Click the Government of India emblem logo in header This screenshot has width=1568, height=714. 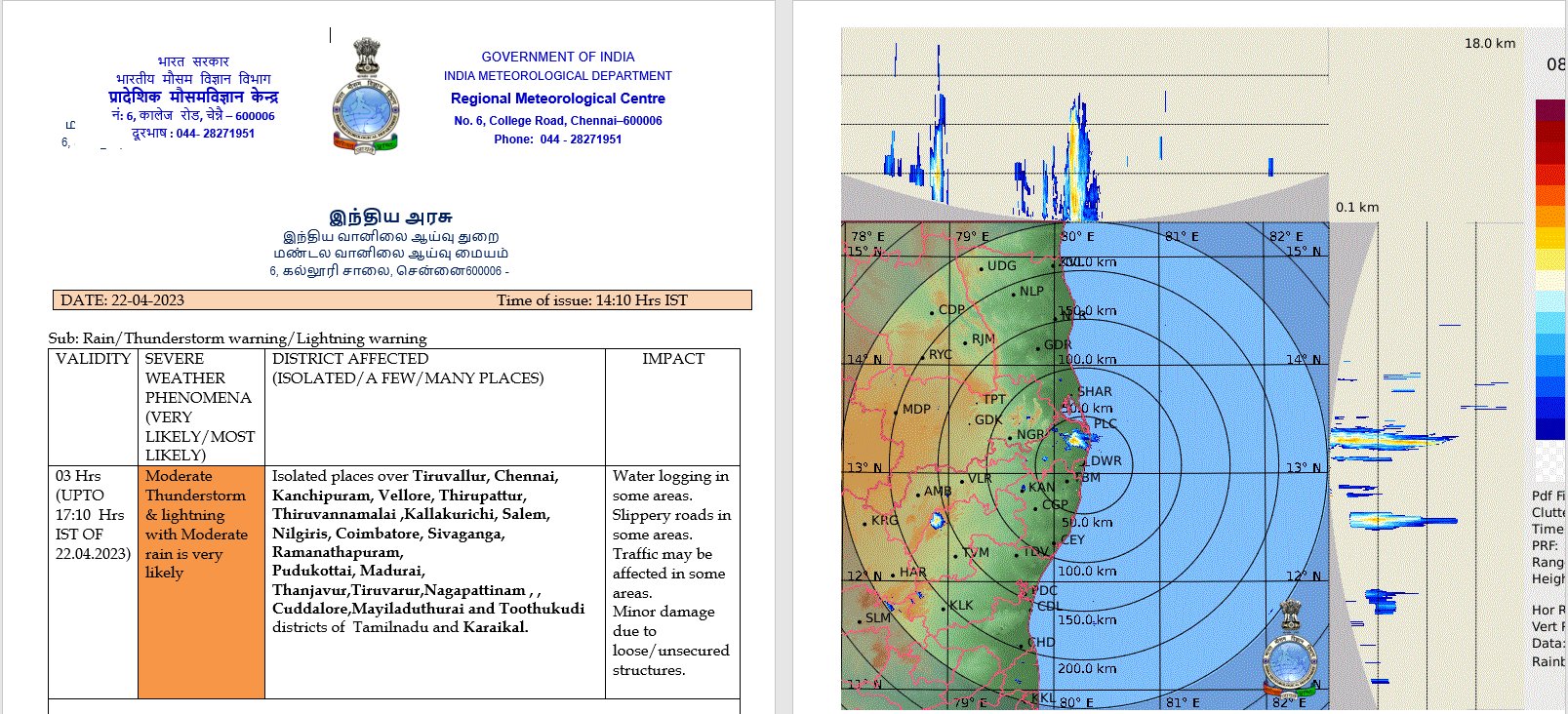pos(366,96)
